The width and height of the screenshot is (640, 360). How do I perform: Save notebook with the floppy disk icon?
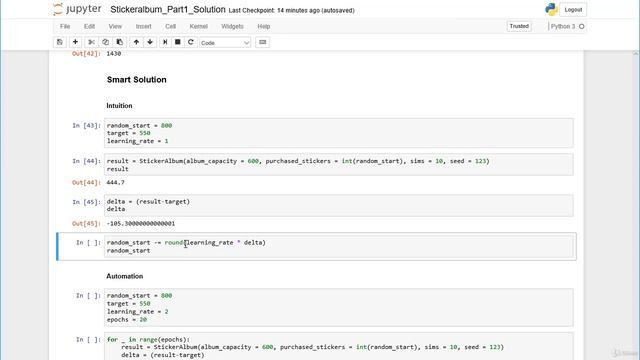click(x=60, y=42)
